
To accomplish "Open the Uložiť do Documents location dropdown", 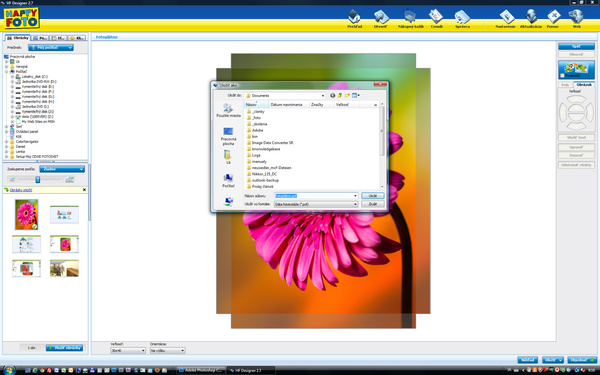I will coord(285,95).
